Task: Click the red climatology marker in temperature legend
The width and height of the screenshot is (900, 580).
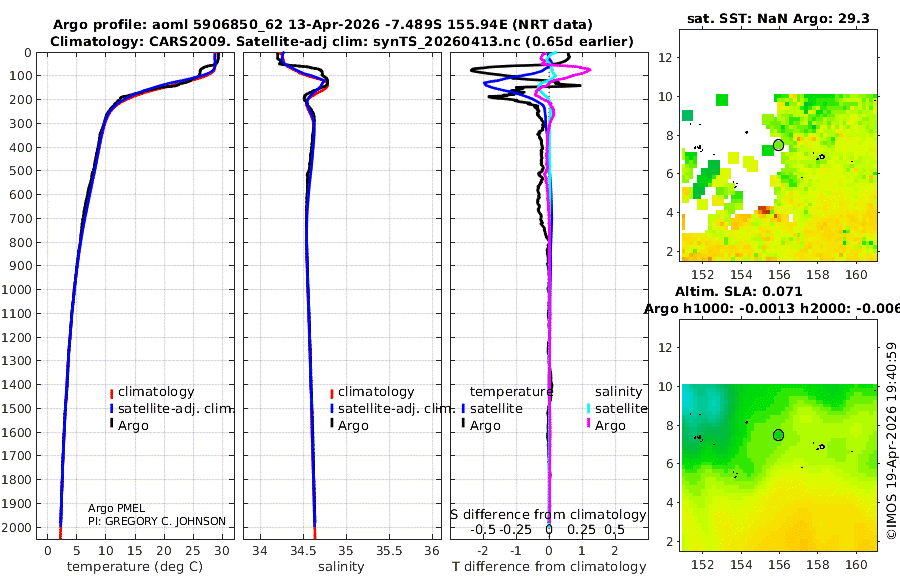Action: [111, 394]
